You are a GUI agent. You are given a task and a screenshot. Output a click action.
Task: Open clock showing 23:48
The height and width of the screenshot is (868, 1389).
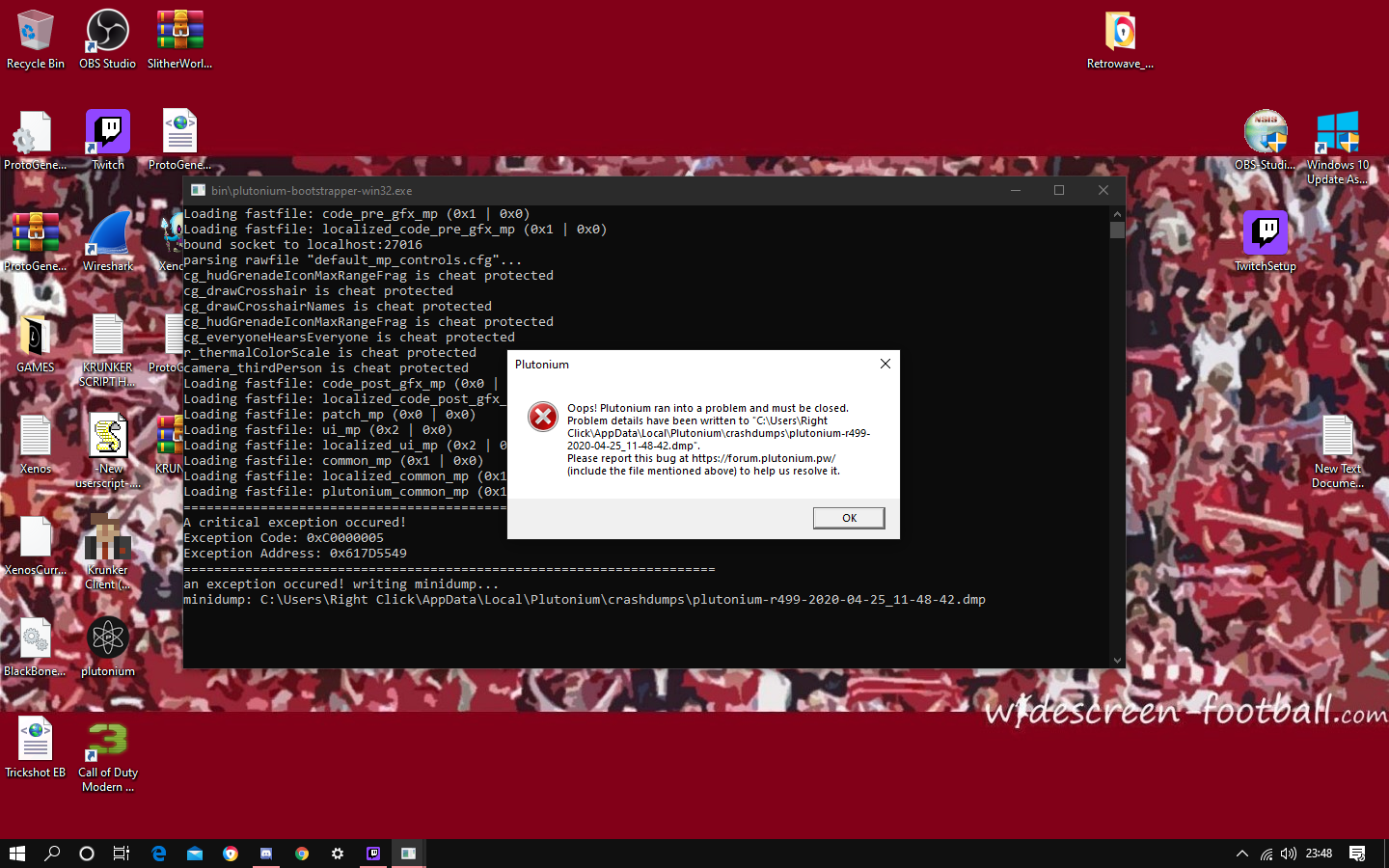tap(1319, 854)
